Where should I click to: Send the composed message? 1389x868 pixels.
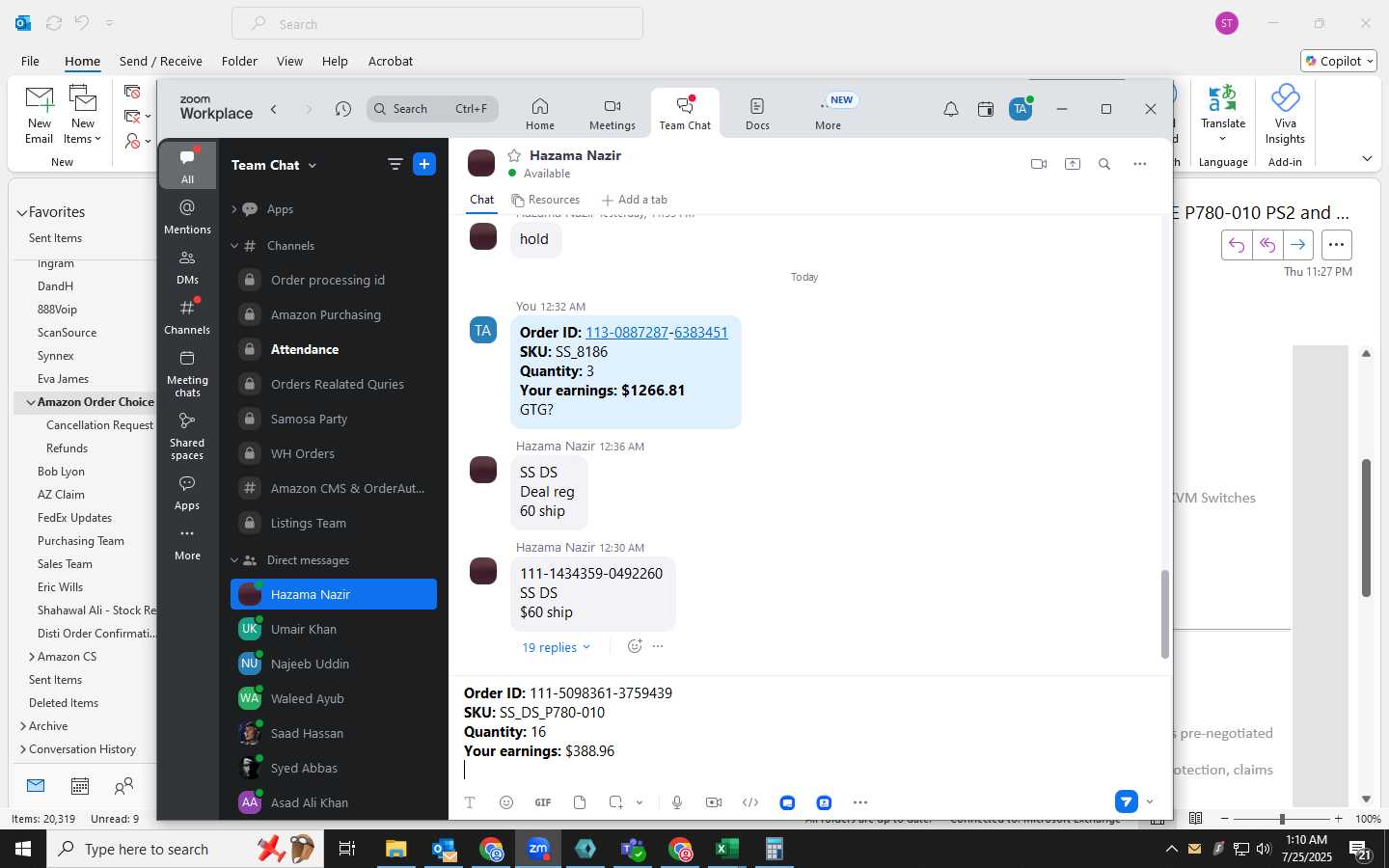point(1126,801)
